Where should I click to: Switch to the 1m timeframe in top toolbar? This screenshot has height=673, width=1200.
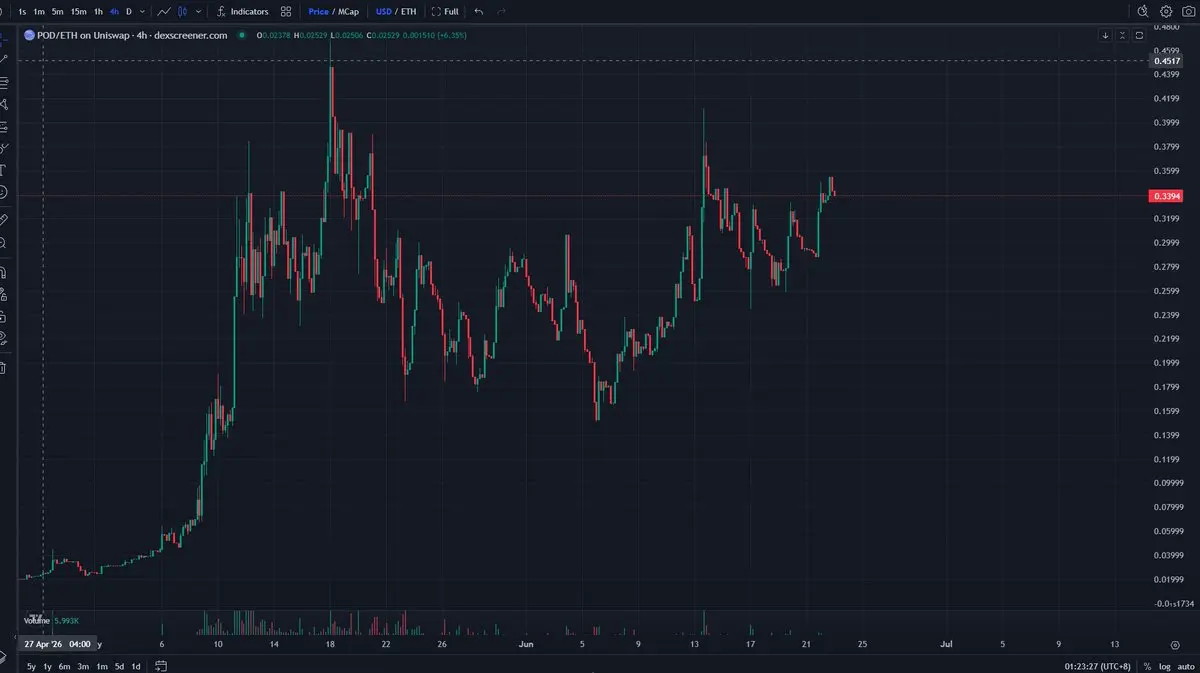pos(39,12)
